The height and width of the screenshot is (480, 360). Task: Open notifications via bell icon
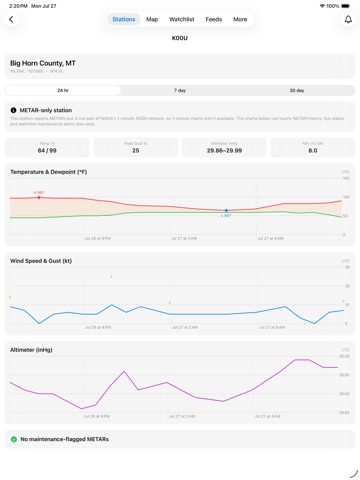pyautogui.click(x=348, y=19)
